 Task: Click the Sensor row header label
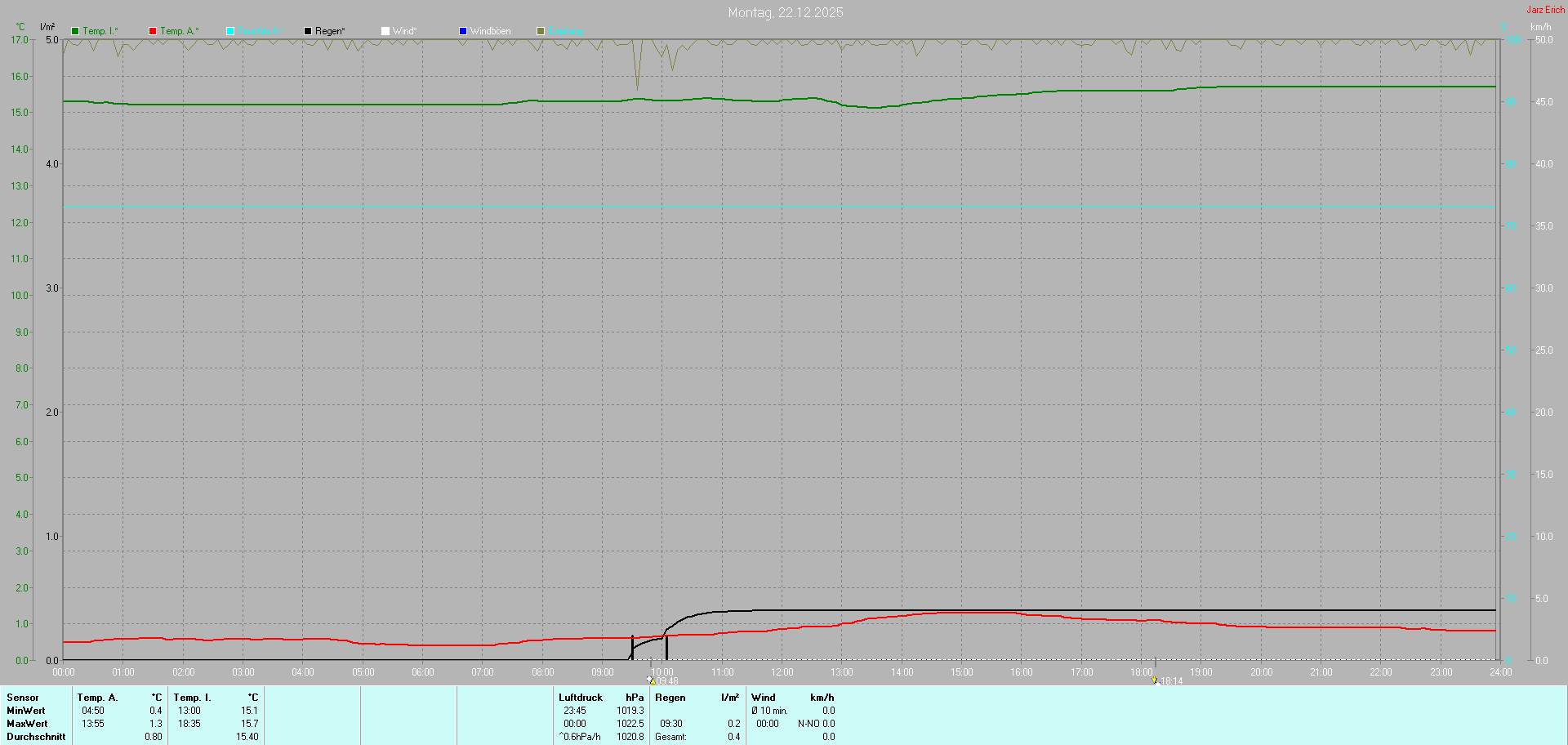(x=23, y=698)
